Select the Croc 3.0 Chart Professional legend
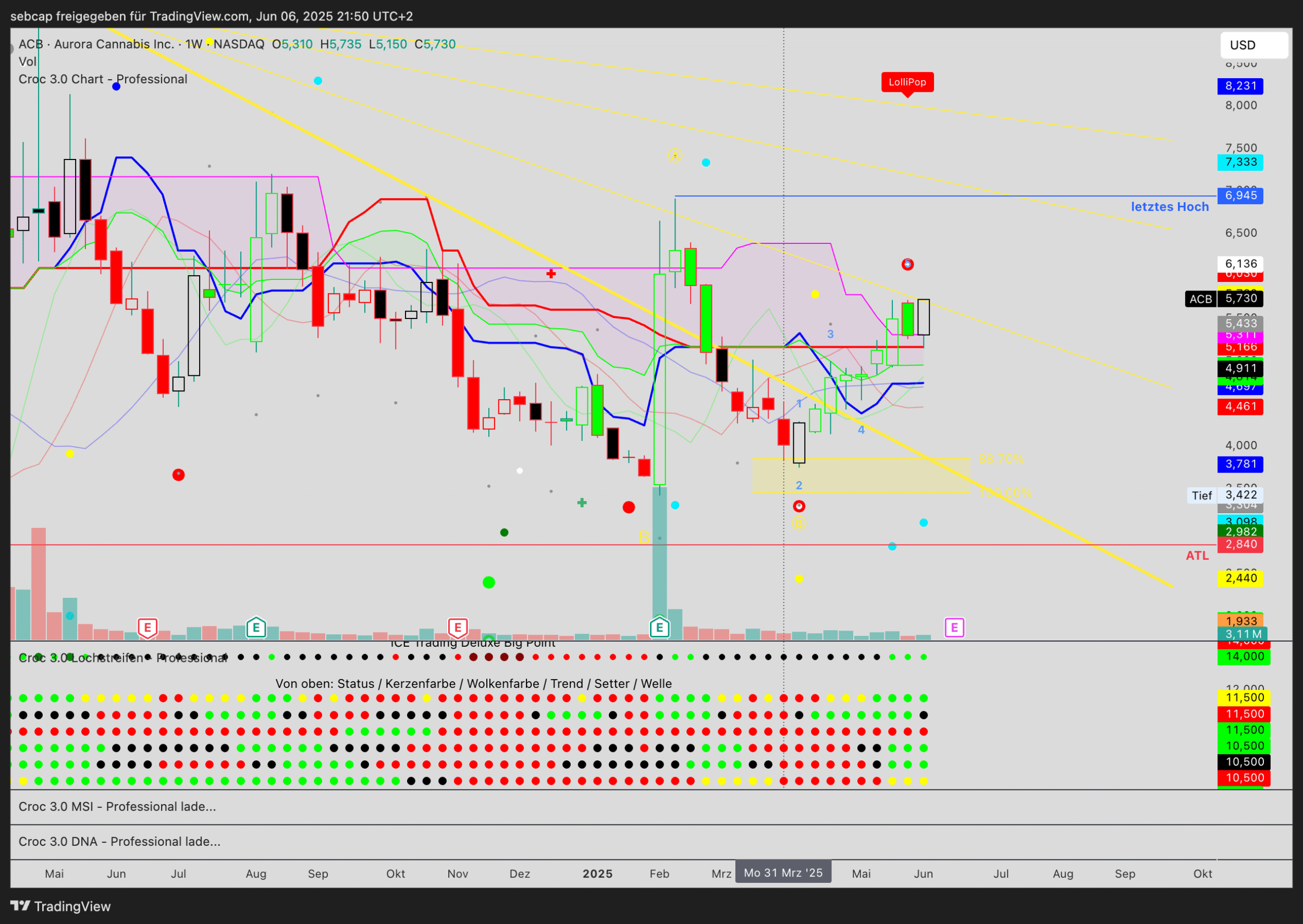 tap(103, 79)
